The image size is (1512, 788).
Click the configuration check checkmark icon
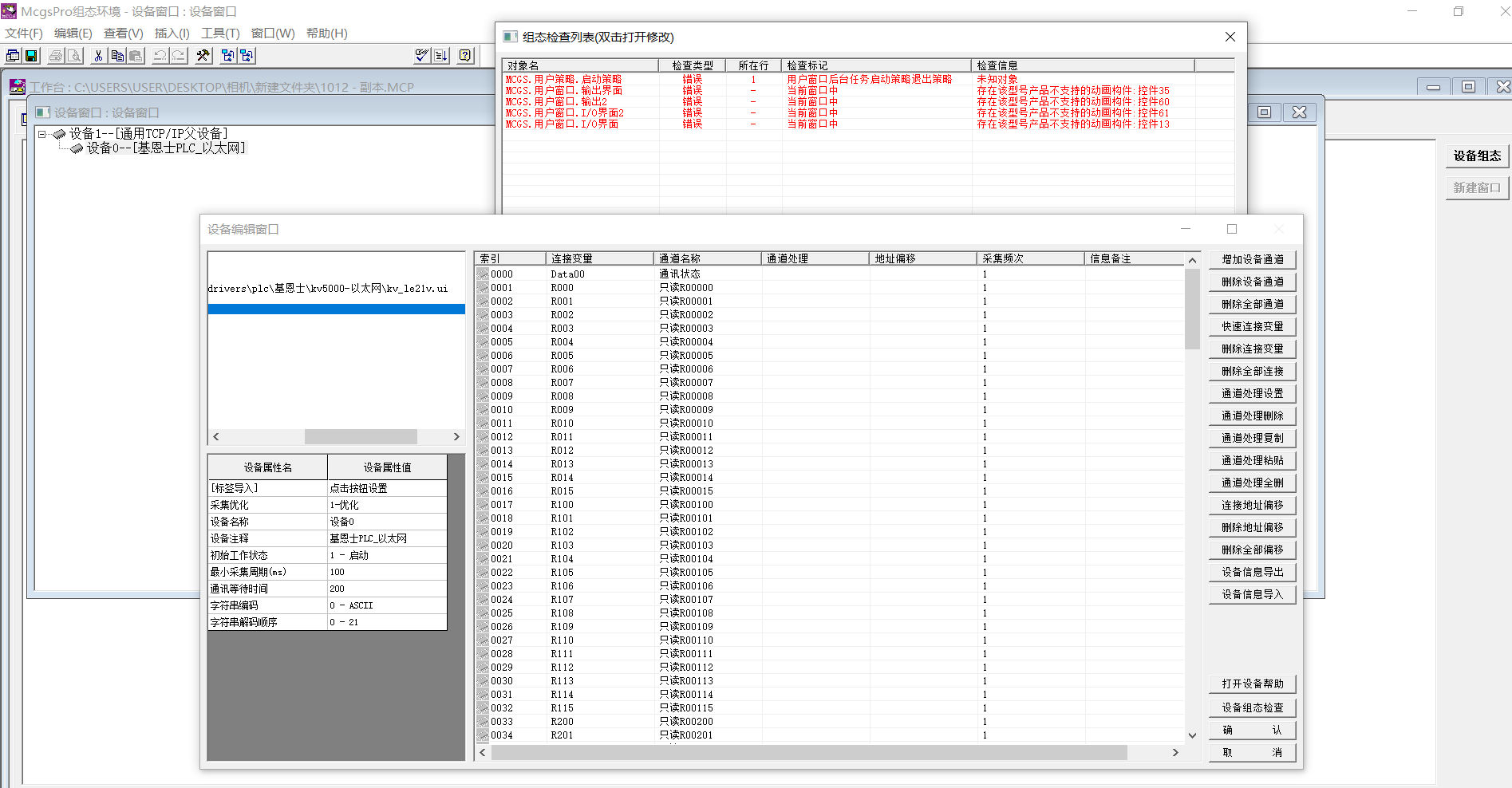pyautogui.click(x=422, y=56)
